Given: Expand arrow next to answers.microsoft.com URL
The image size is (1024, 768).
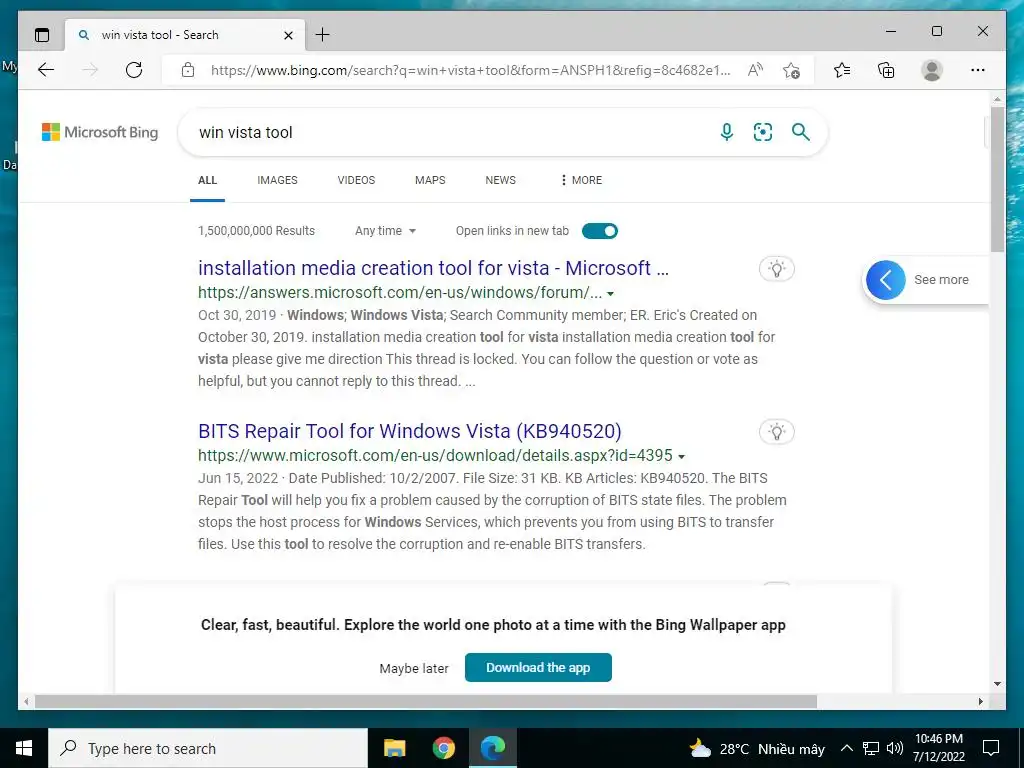Looking at the screenshot, I should (610, 294).
